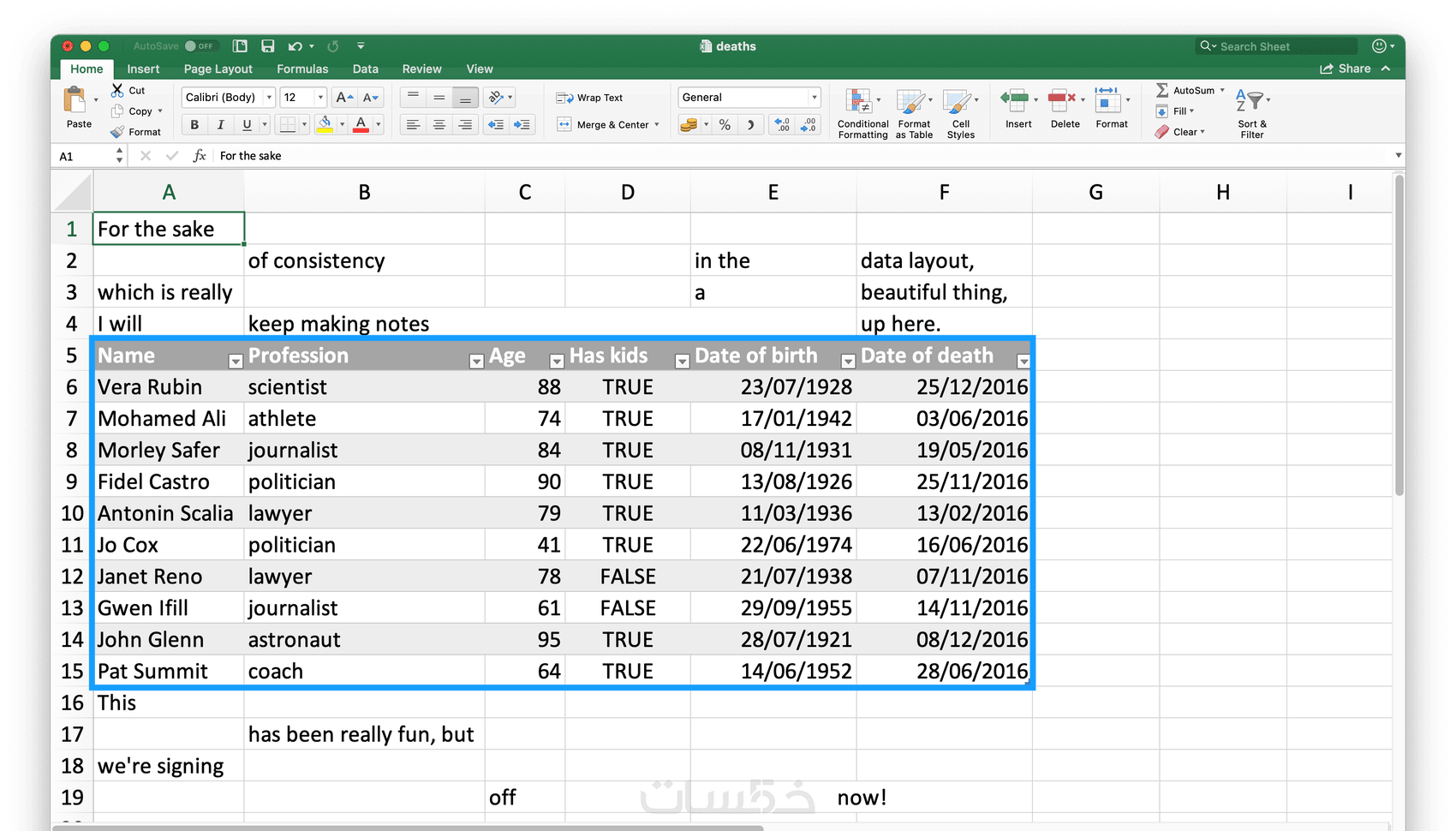Open the View tab

pyautogui.click(x=480, y=69)
